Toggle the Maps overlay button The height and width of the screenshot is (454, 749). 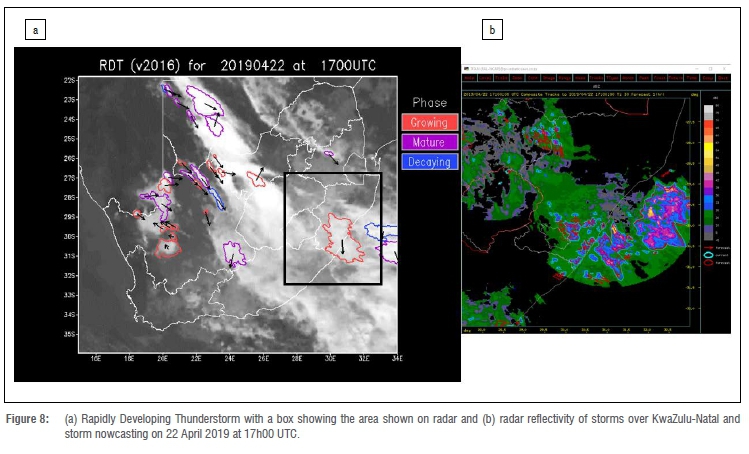580,77
